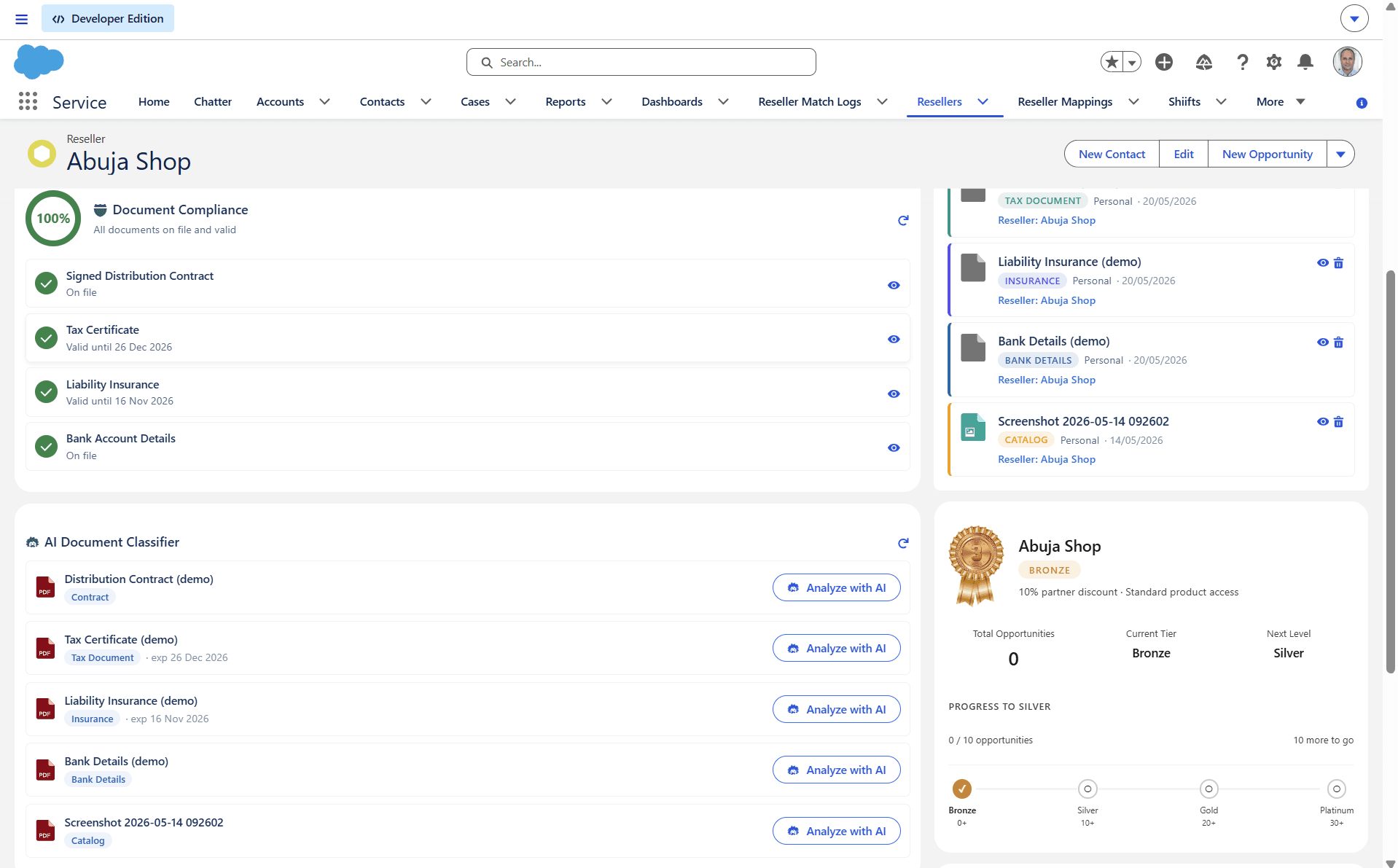Click the Abuja Shop reseller record icon
Viewport: 1398px width, 868px height.
click(42, 154)
